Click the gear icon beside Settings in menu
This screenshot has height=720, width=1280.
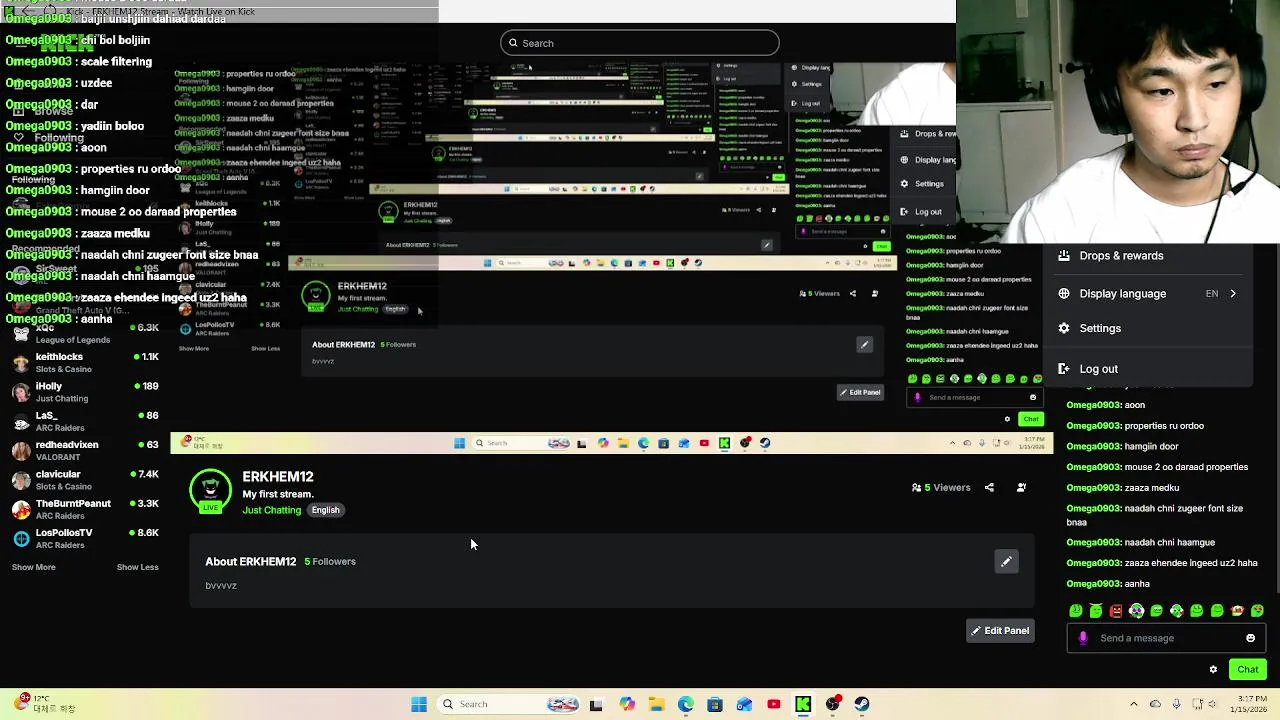click(x=1064, y=328)
